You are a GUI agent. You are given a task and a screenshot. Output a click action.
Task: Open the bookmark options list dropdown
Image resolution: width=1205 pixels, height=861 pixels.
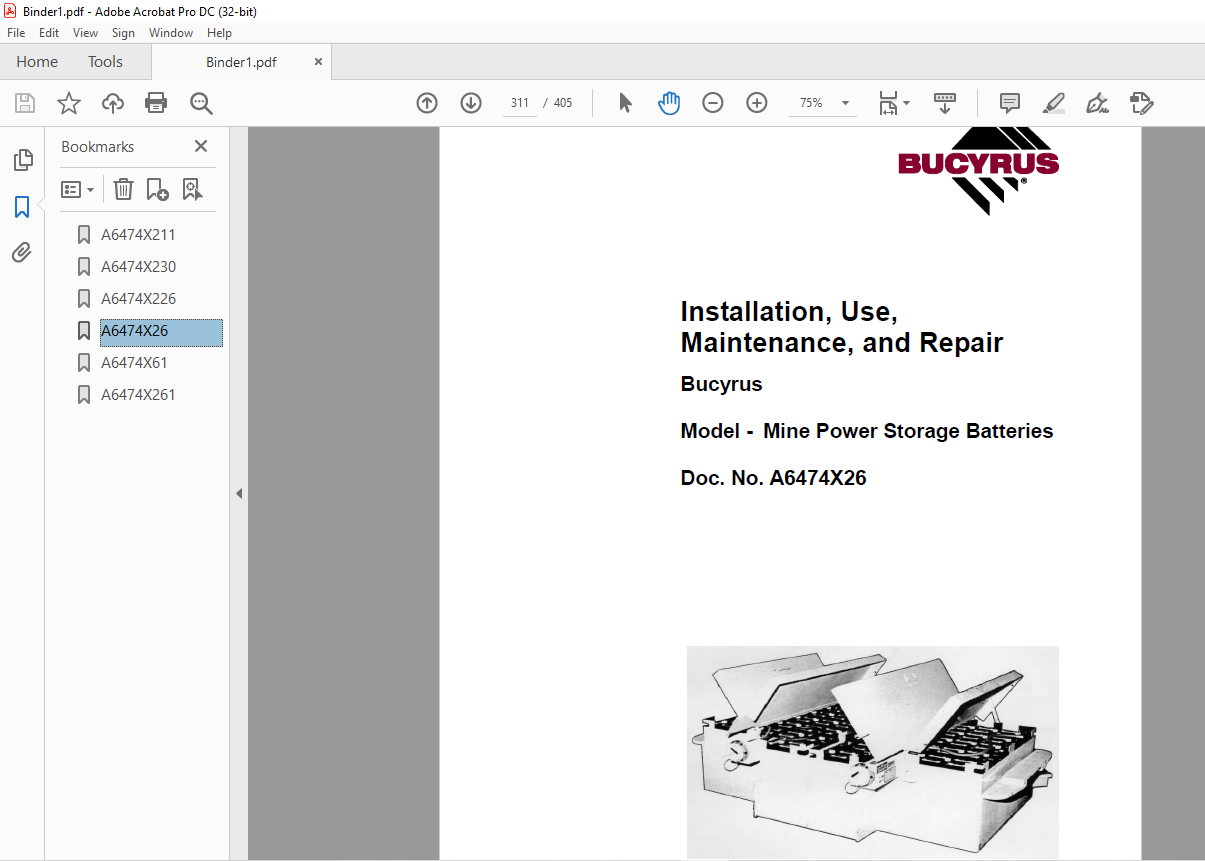(77, 189)
